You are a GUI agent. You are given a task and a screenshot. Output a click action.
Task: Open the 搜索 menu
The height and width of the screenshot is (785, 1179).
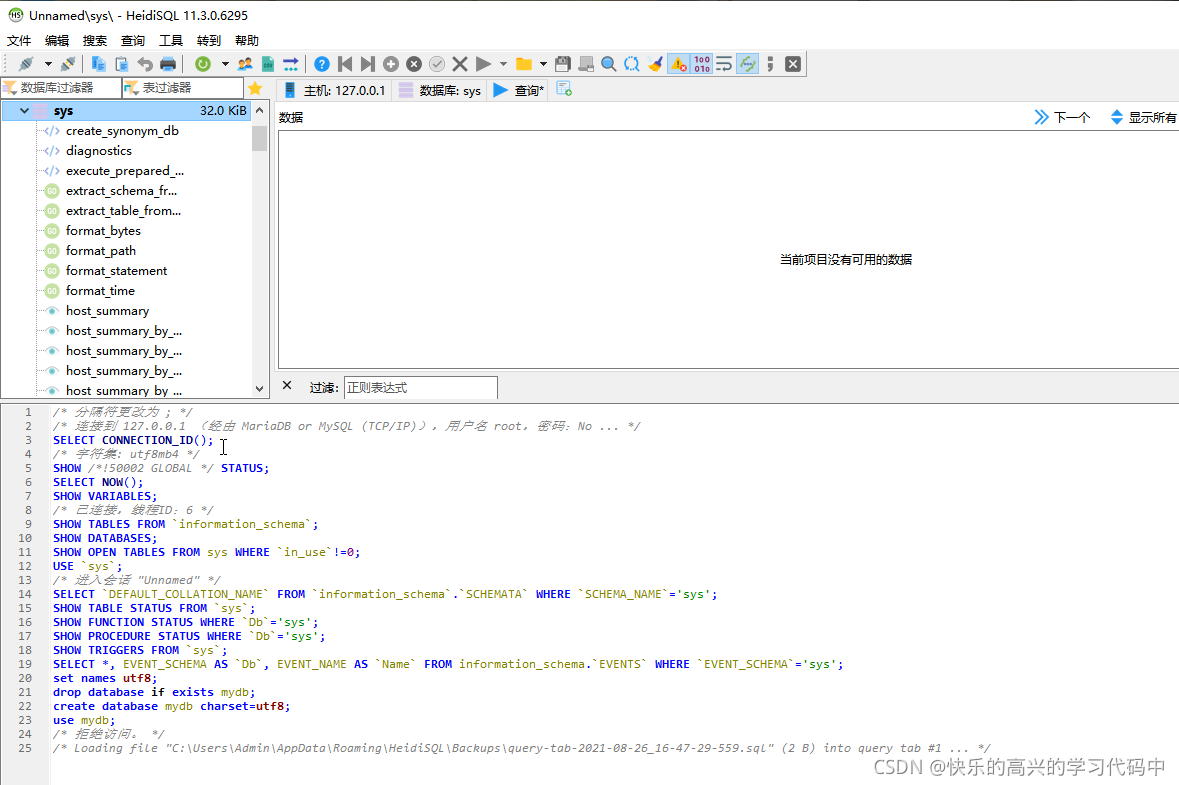tap(95, 41)
